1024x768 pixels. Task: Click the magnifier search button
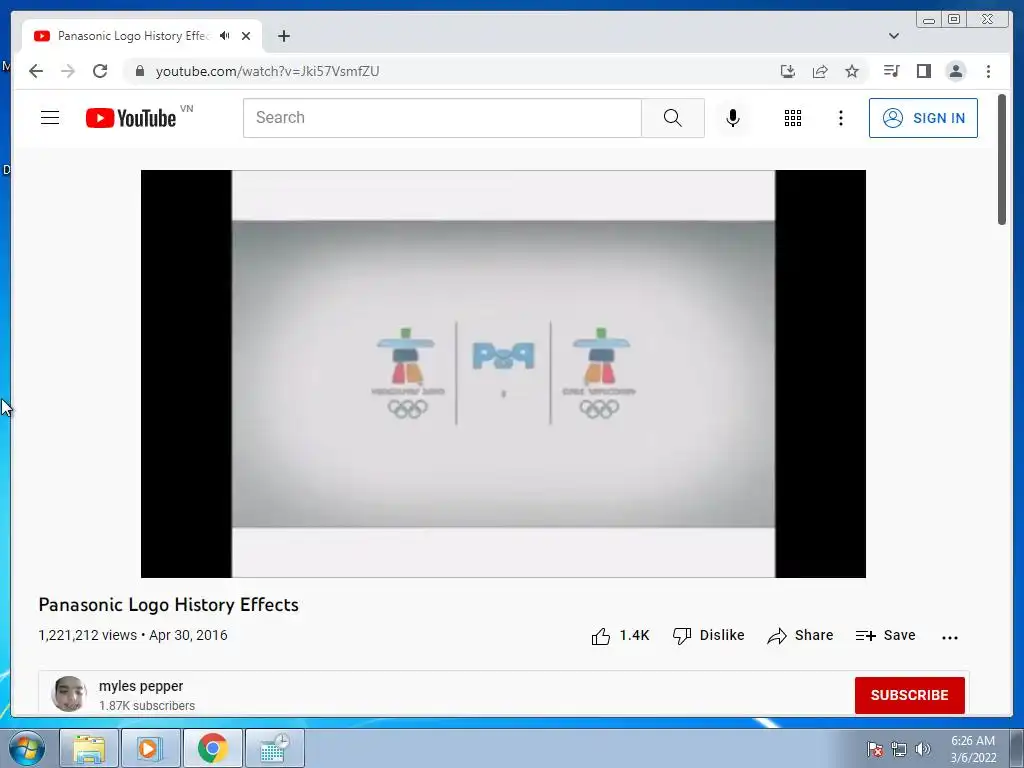673,118
